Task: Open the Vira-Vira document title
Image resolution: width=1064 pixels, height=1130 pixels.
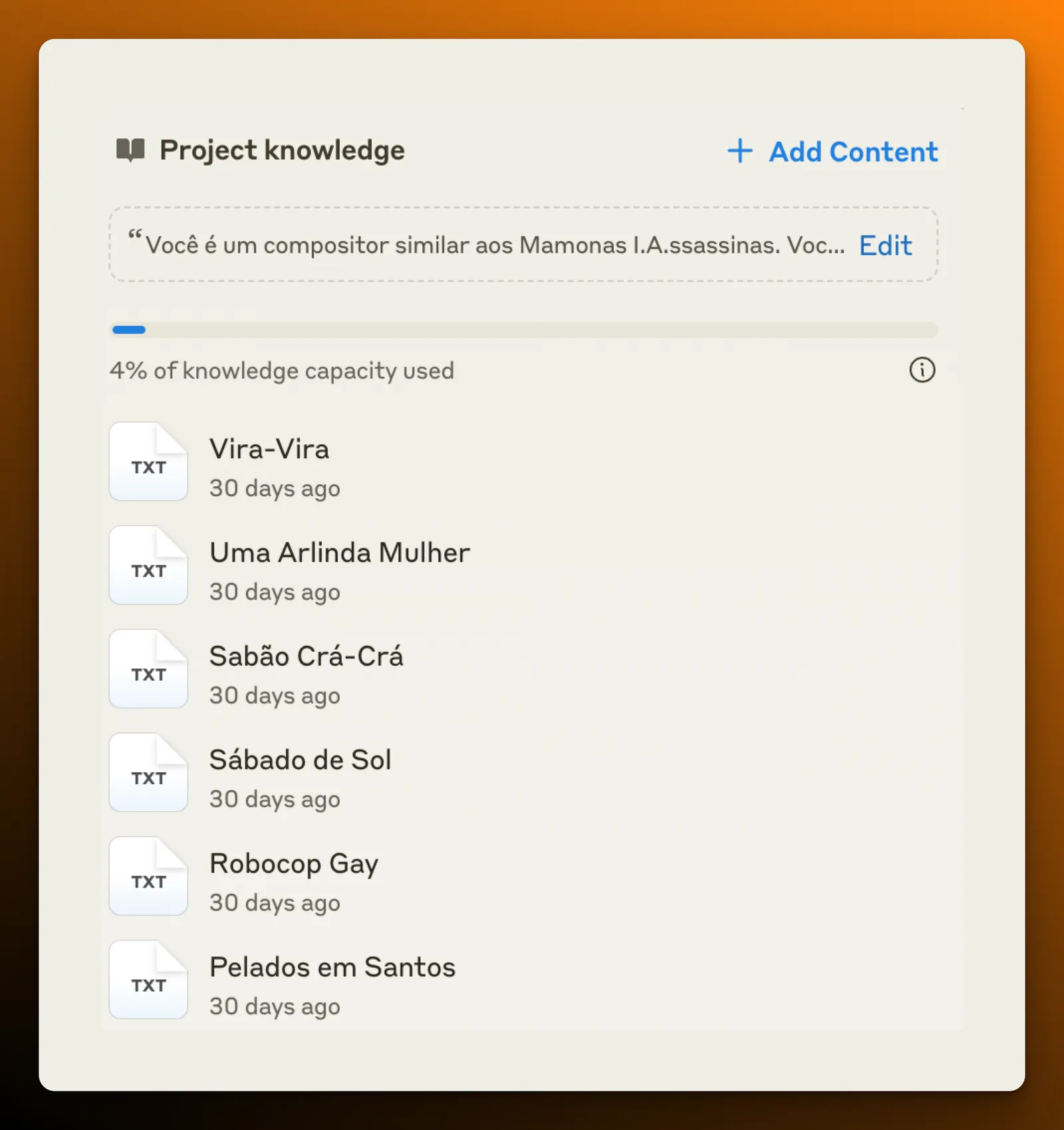Action: (x=269, y=449)
